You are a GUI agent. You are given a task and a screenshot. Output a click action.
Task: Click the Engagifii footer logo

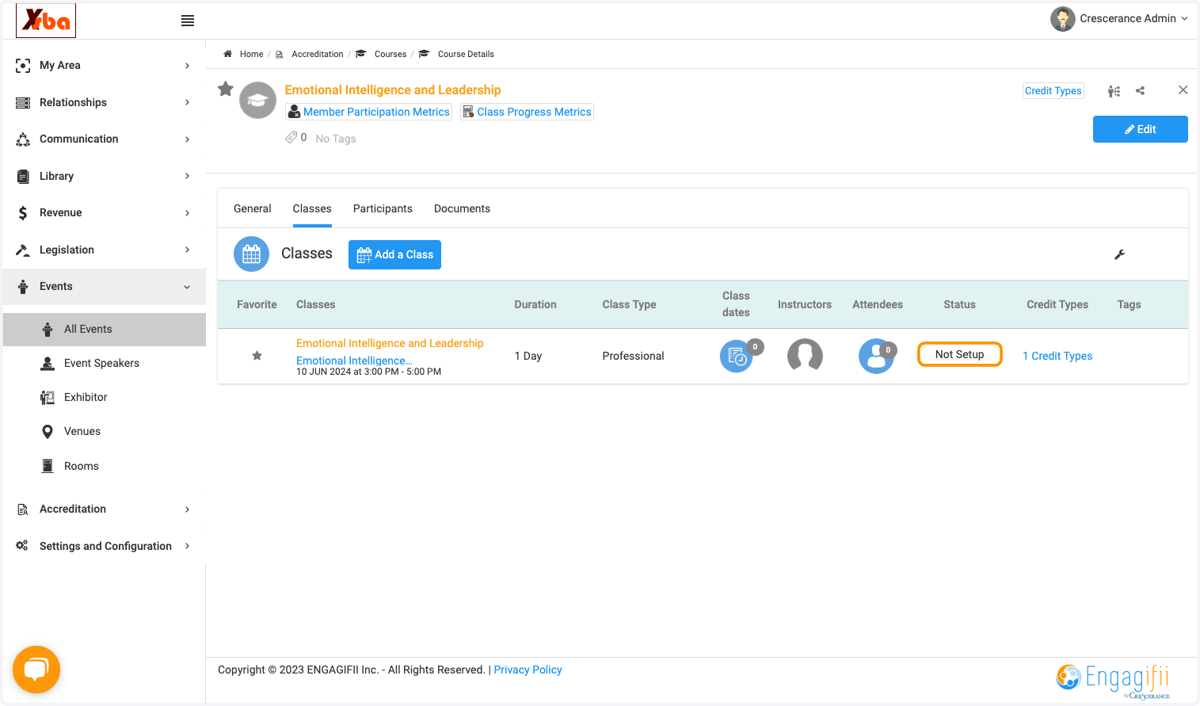click(1113, 680)
